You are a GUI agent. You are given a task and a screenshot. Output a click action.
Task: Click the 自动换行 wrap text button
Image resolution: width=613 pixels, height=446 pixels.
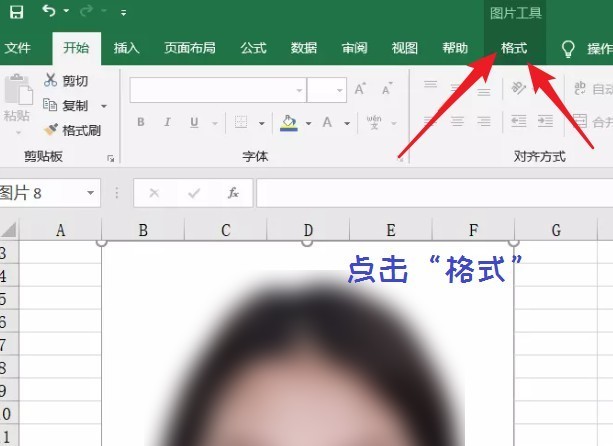[593, 89]
